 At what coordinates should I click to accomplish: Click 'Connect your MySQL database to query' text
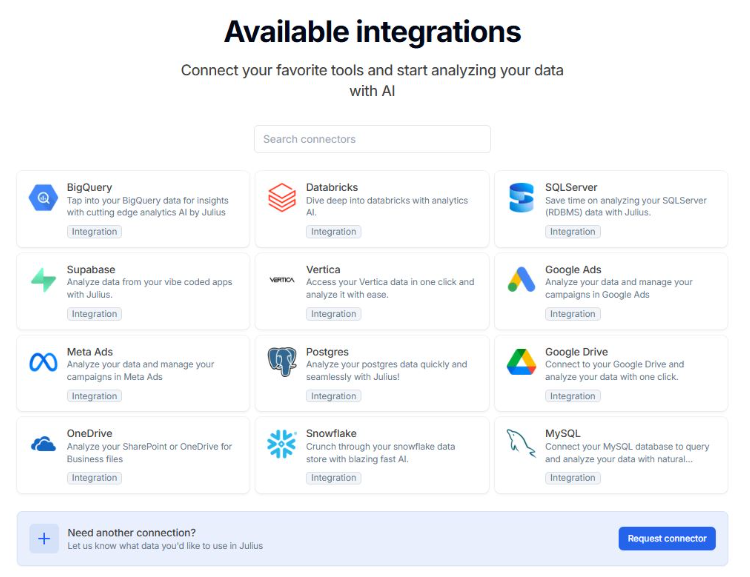[x=627, y=453]
